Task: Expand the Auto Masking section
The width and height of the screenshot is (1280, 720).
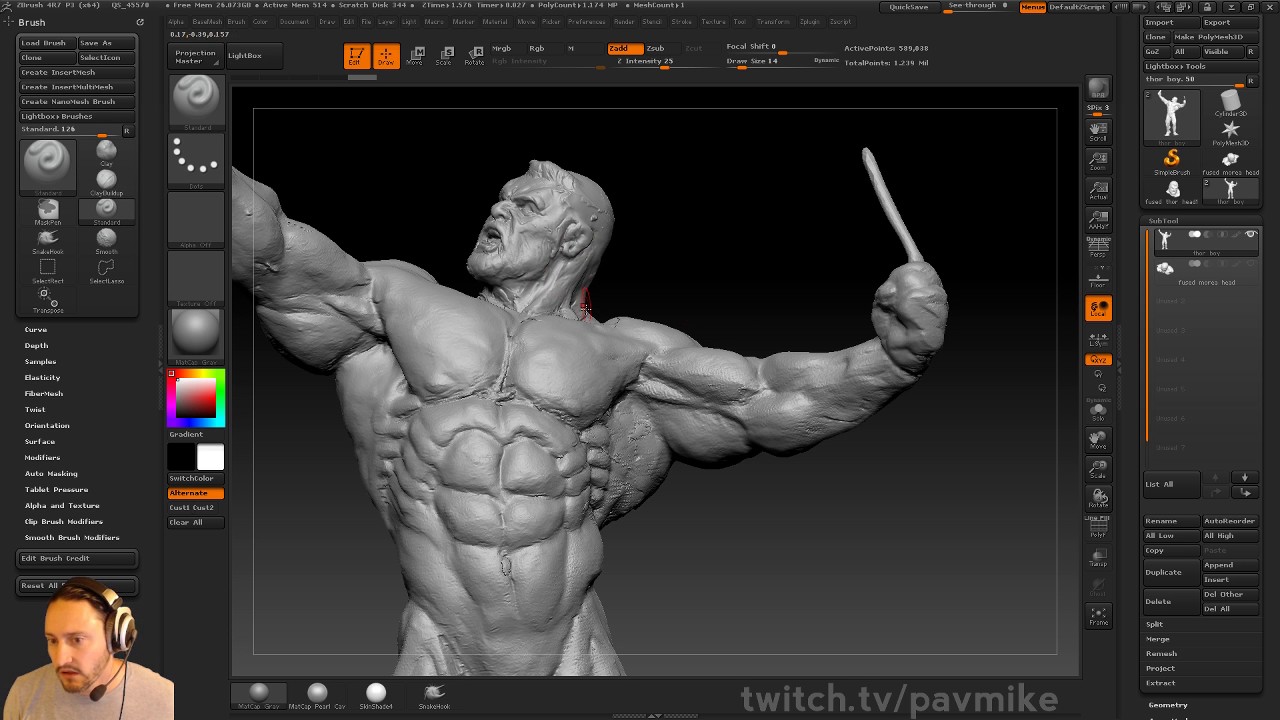Action: point(51,473)
